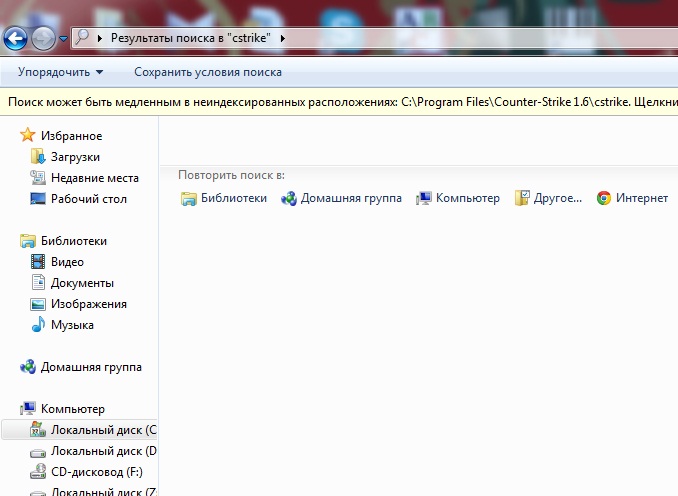Click the Загрузки folder icon
Screen dimensions: 678x496
click(38, 157)
